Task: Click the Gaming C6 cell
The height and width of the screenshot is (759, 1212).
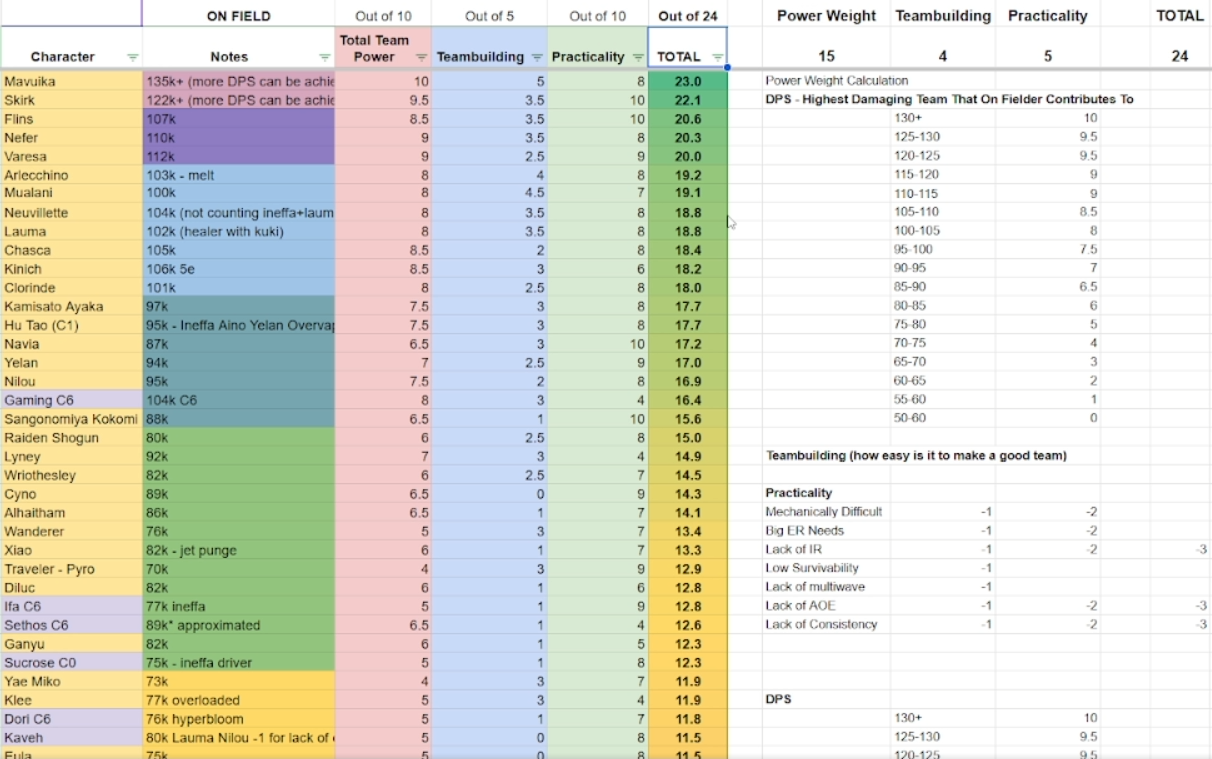Action: (x=71, y=400)
